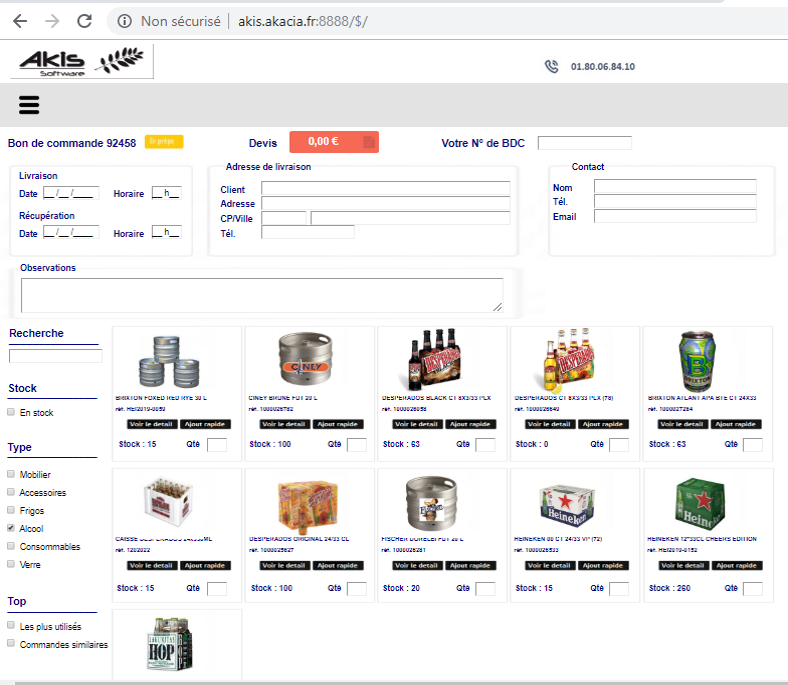
Task: Click the phone icon beside the number
Action: (x=551, y=67)
